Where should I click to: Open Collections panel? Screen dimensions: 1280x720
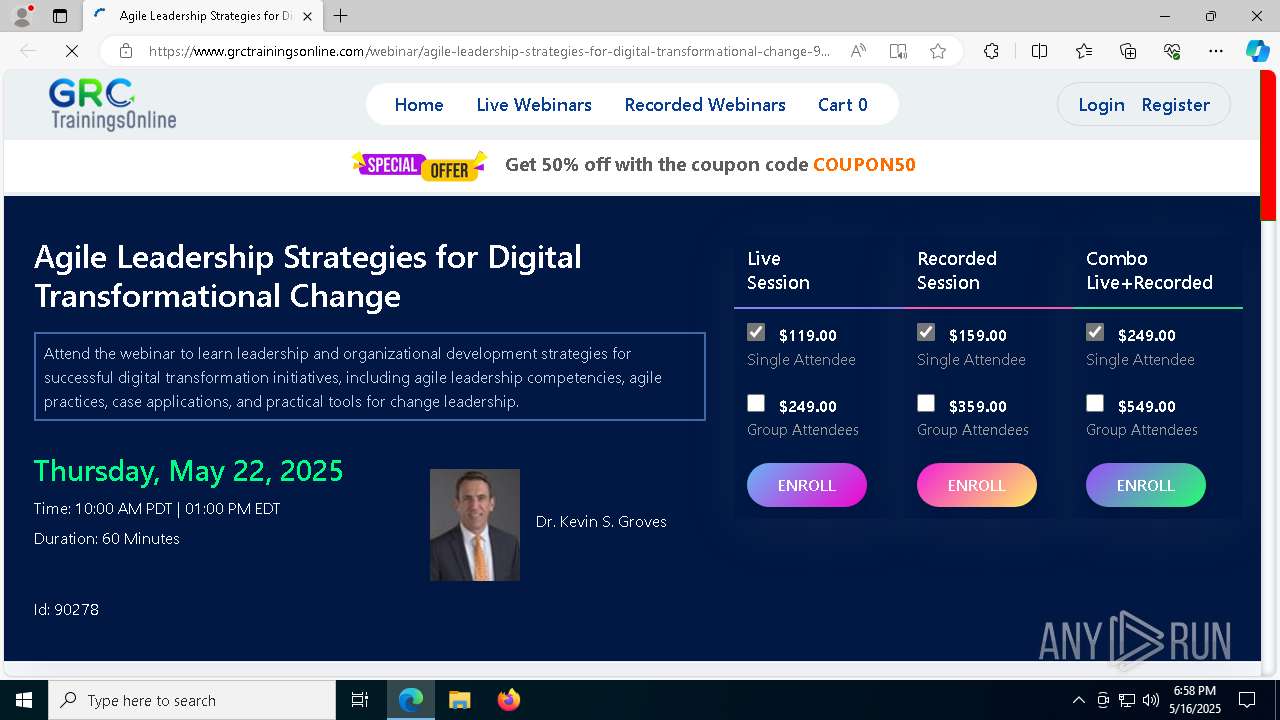[1128, 51]
